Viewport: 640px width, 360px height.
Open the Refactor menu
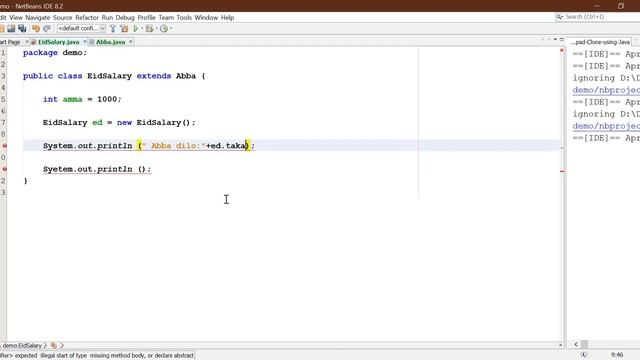87,18
